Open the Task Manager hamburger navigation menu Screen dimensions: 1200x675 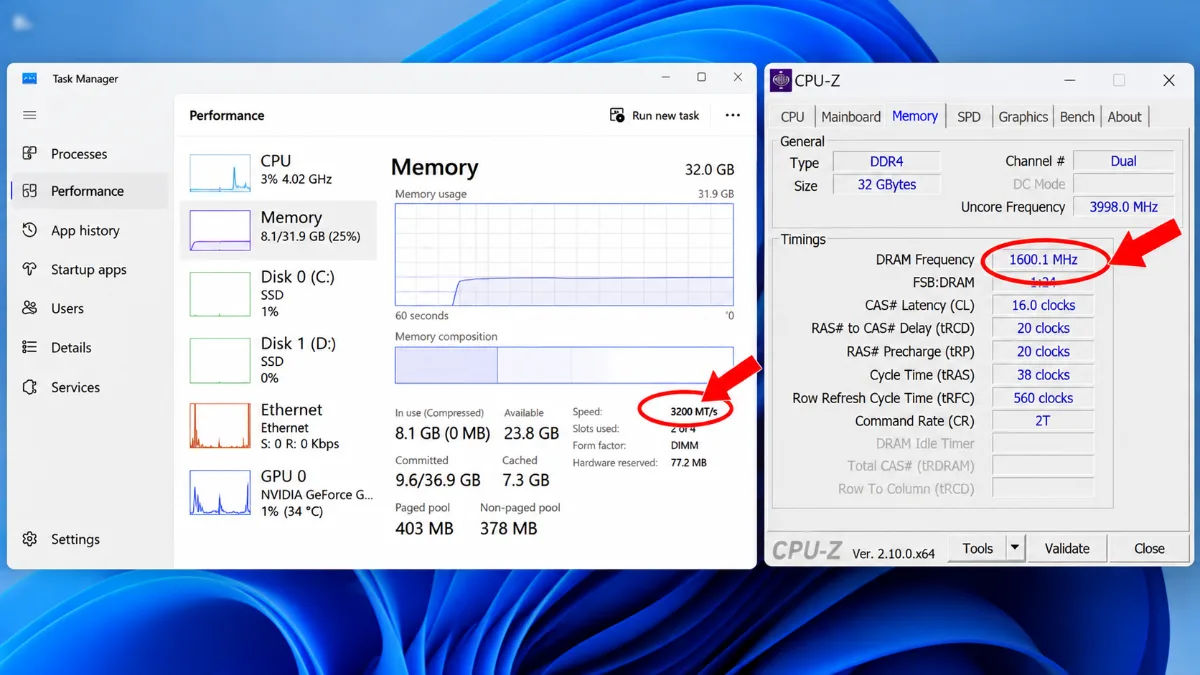click(x=29, y=115)
